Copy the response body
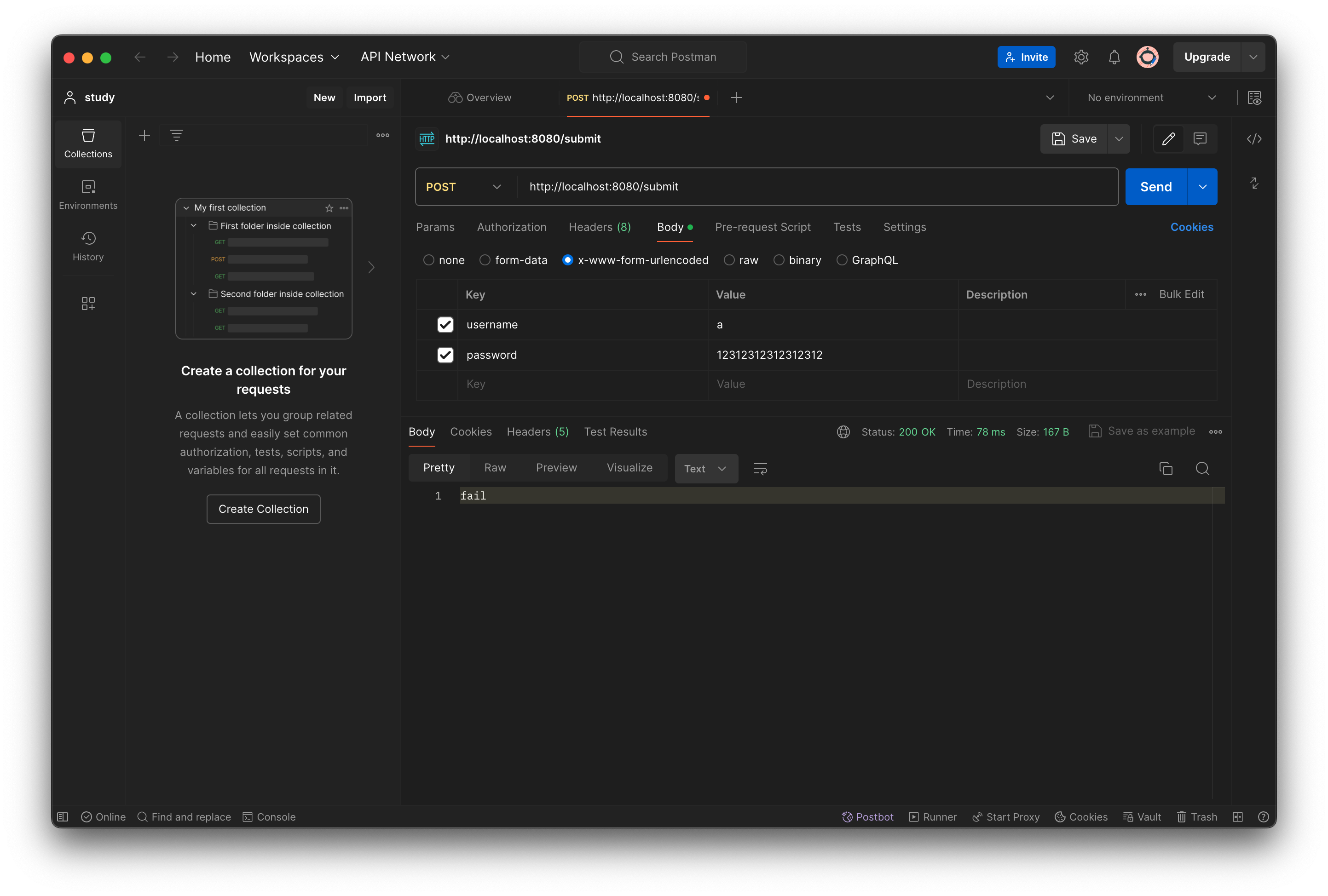 click(1166, 468)
